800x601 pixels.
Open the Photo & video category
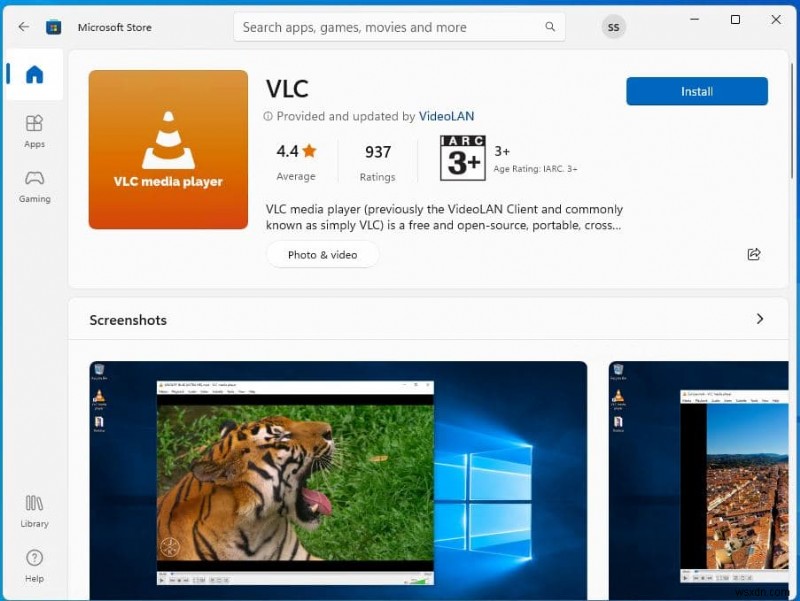[x=322, y=254]
